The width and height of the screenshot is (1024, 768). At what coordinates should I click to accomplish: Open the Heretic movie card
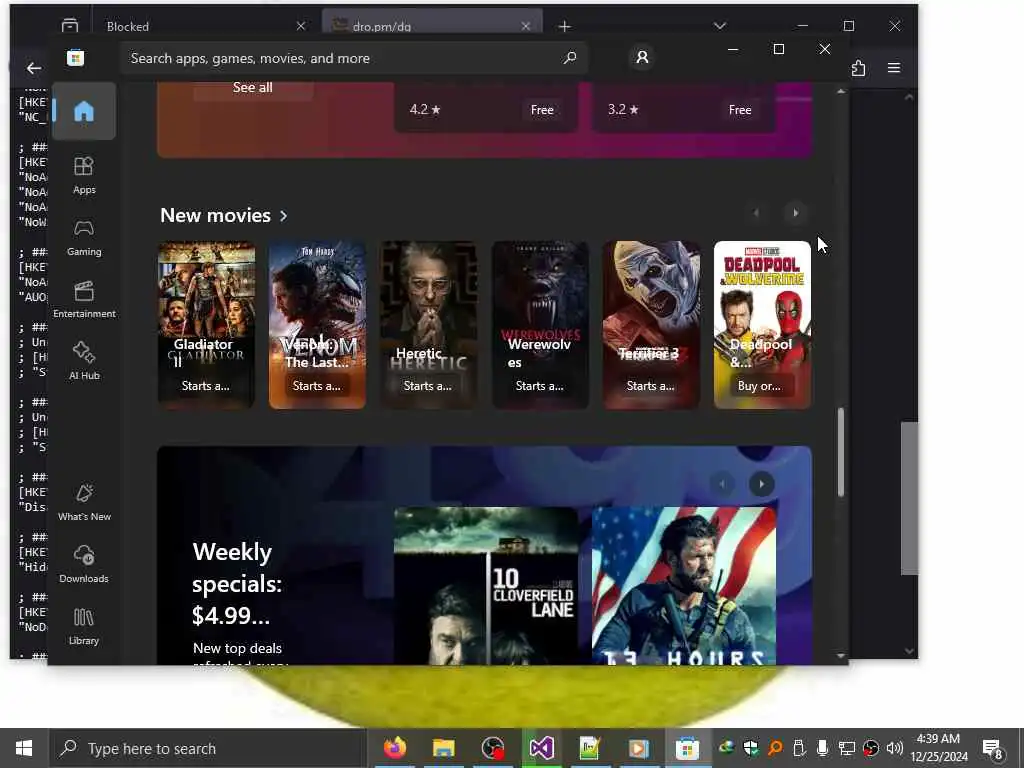click(428, 325)
